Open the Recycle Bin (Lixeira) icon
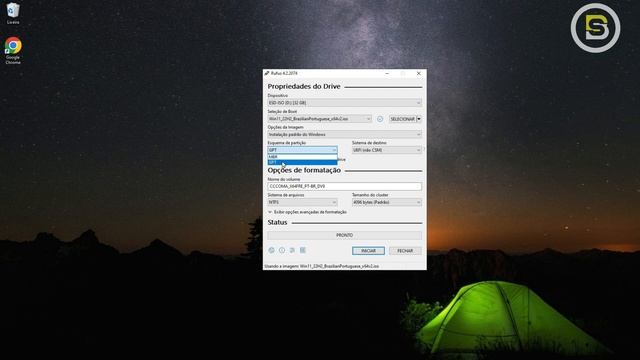640x360 pixels. tap(13, 13)
